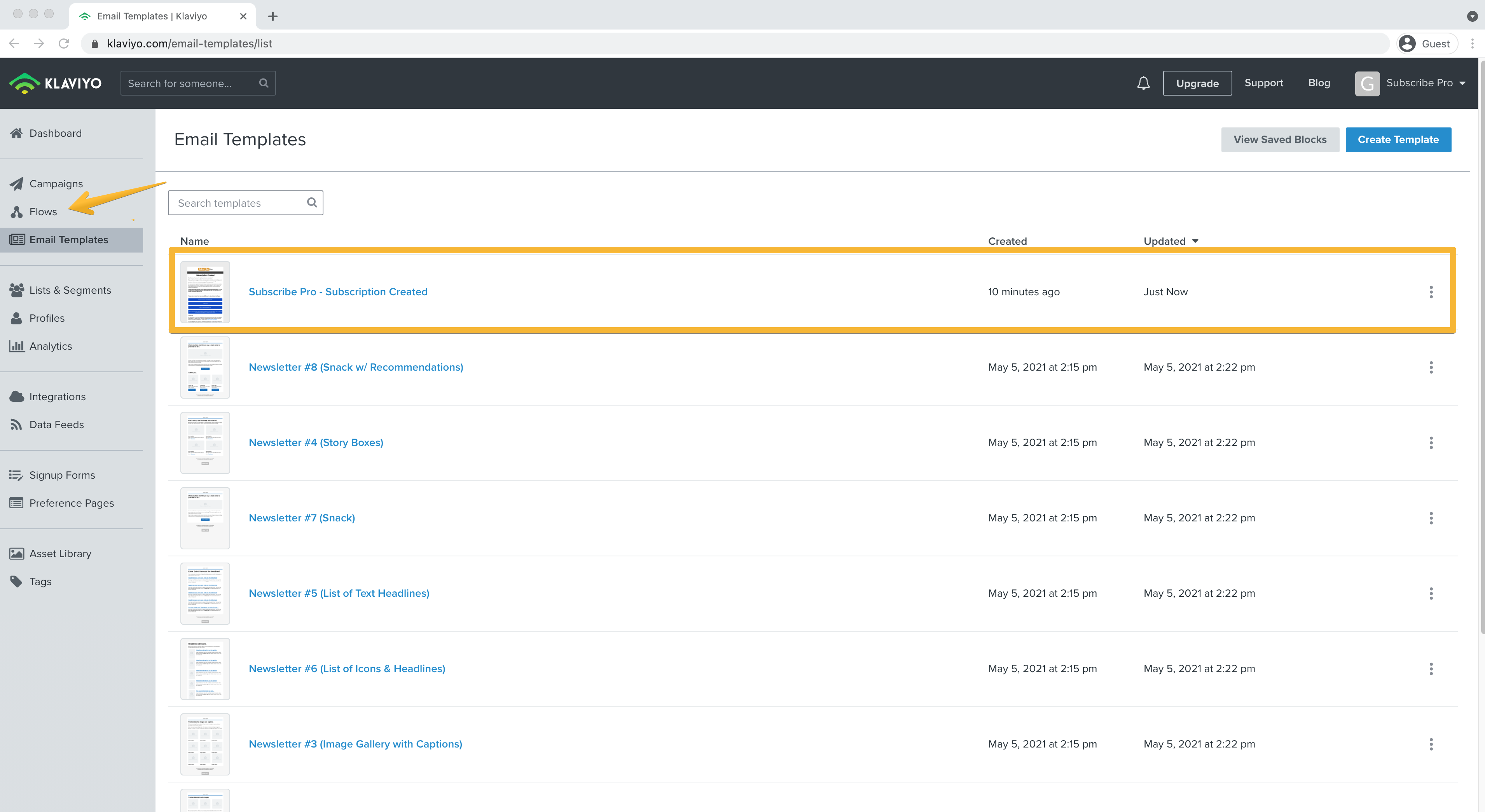Open options menu for Newsletter #5 row
This screenshot has width=1485, height=812.
coord(1431,593)
